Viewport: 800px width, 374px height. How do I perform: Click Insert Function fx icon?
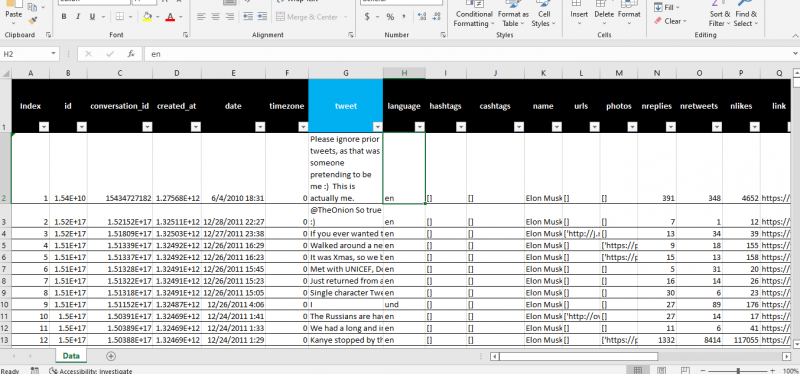point(131,54)
